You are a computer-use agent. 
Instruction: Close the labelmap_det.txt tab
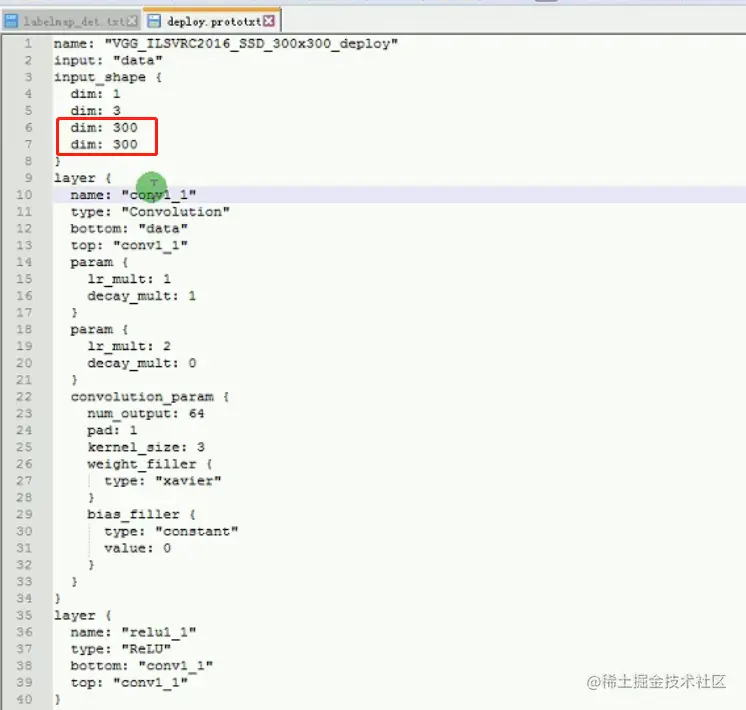132,21
